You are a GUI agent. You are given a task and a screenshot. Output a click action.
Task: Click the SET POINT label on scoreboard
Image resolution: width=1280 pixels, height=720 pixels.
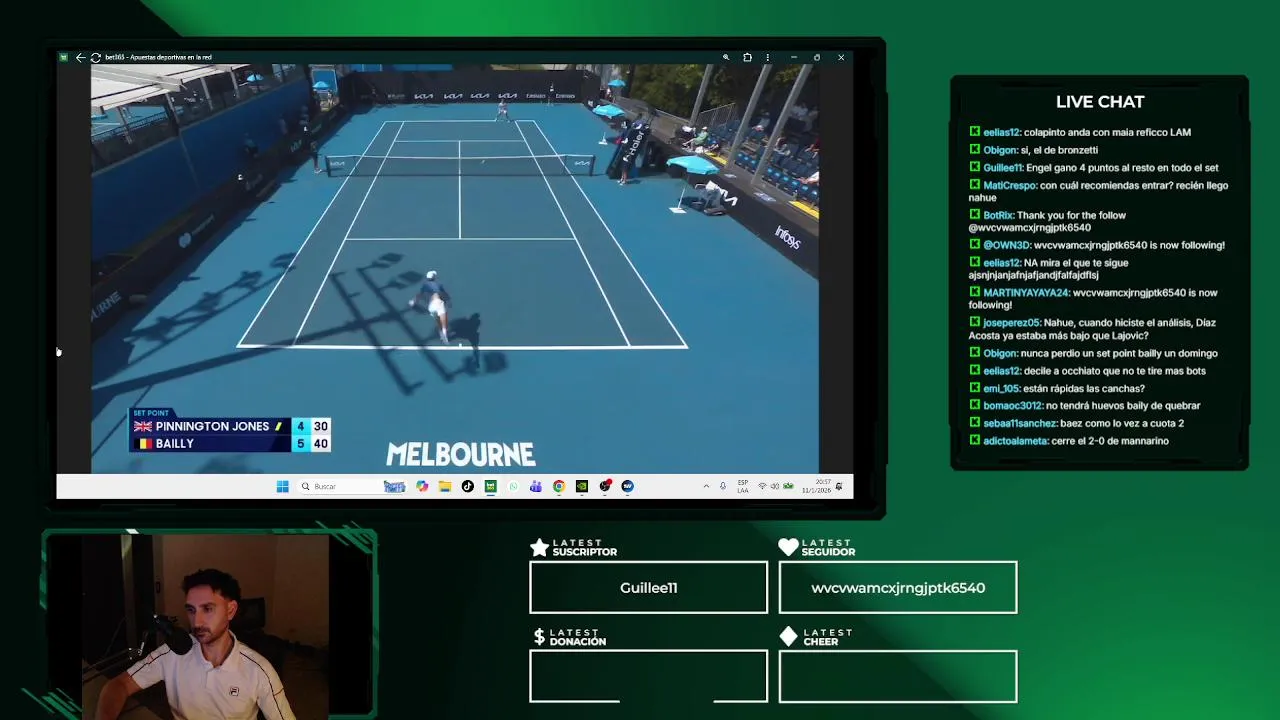click(151, 413)
